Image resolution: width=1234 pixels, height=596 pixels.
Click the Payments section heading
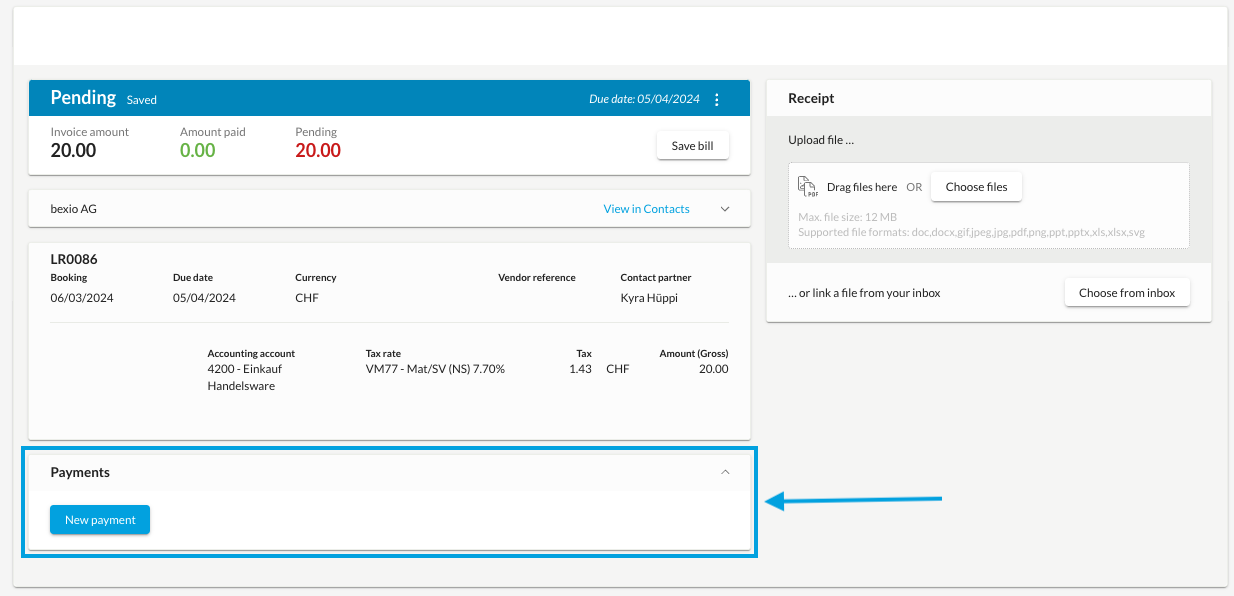click(80, 472)
